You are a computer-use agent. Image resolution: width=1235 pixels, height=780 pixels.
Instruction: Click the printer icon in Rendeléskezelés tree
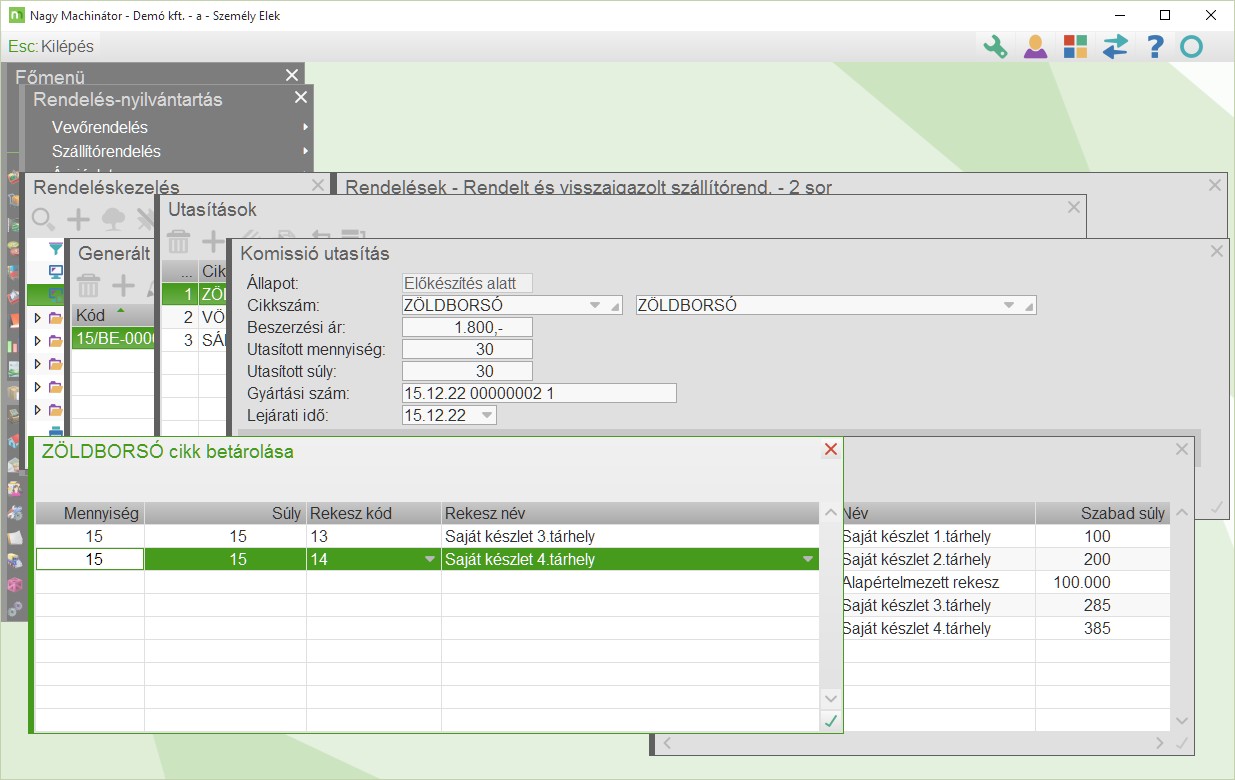[56, 432]
